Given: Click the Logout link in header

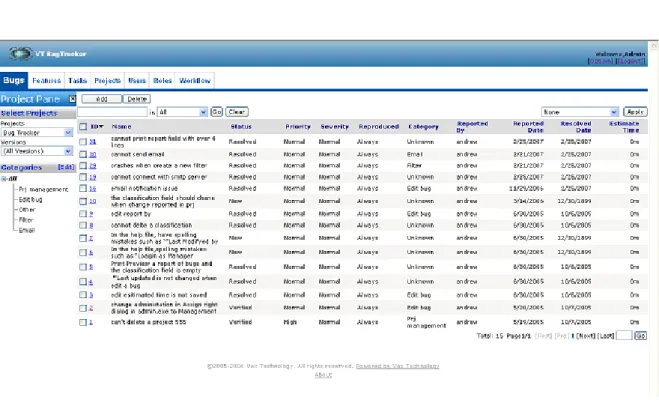Looking at the screenshot, I should coord(630,61).
